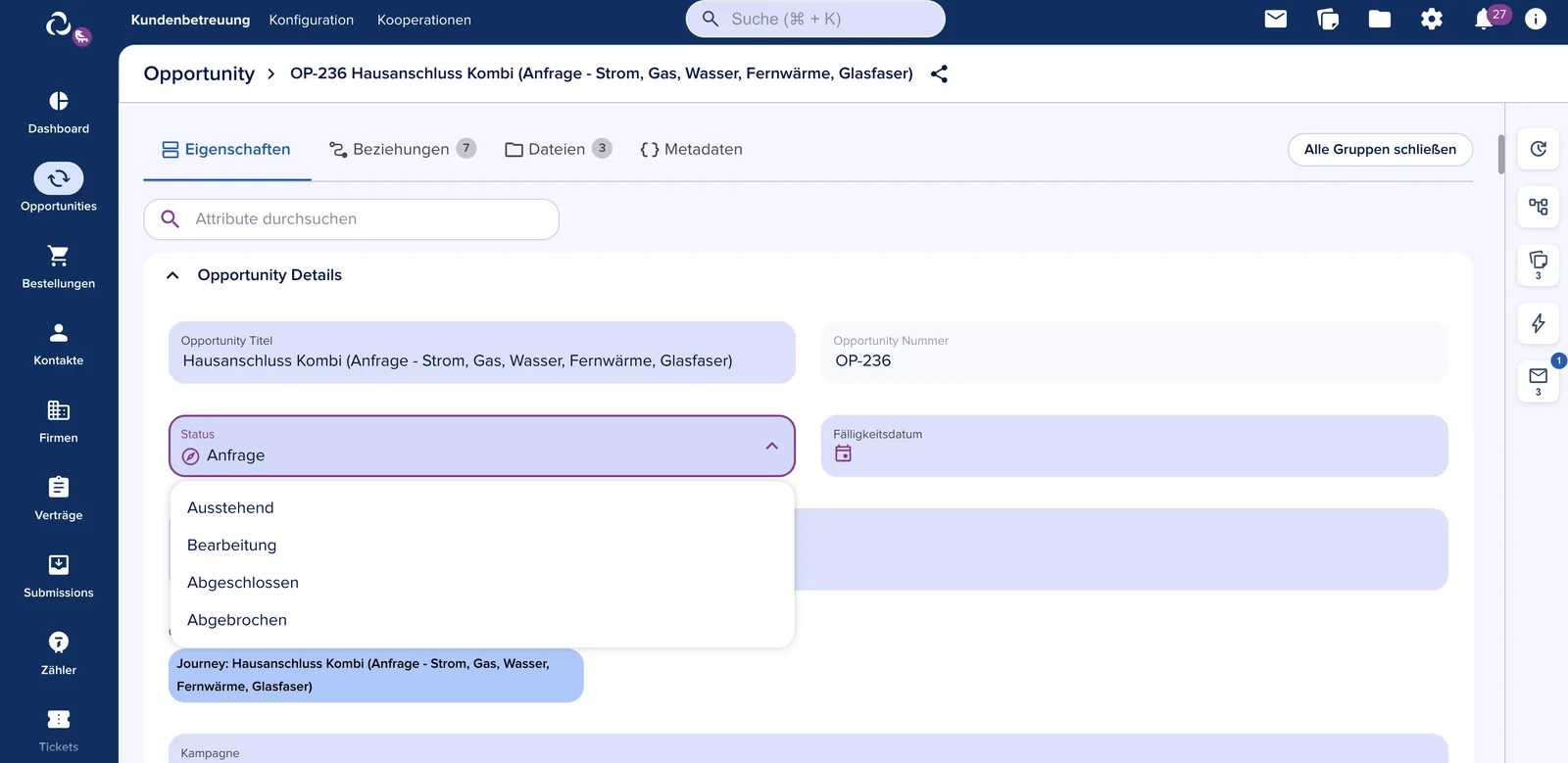The image size is (1568, 763).
Task: Open Zähler in the sidebar
Action: [x=59, y=654]
